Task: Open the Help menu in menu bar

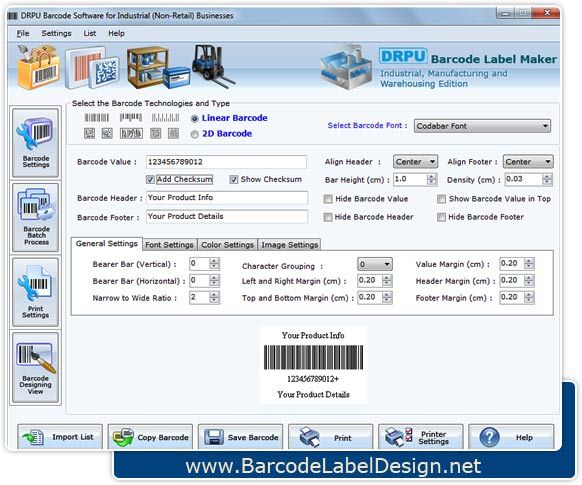Action: click(x=116, y=33)
